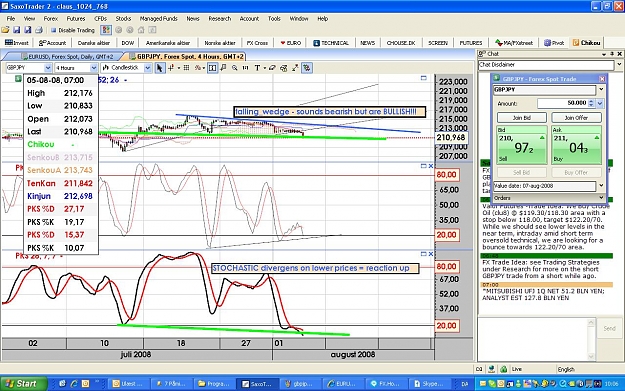Screen dimensions: 625x391
Task: Open the SaxoT... taskbar item
Action: tap(257, 384)
